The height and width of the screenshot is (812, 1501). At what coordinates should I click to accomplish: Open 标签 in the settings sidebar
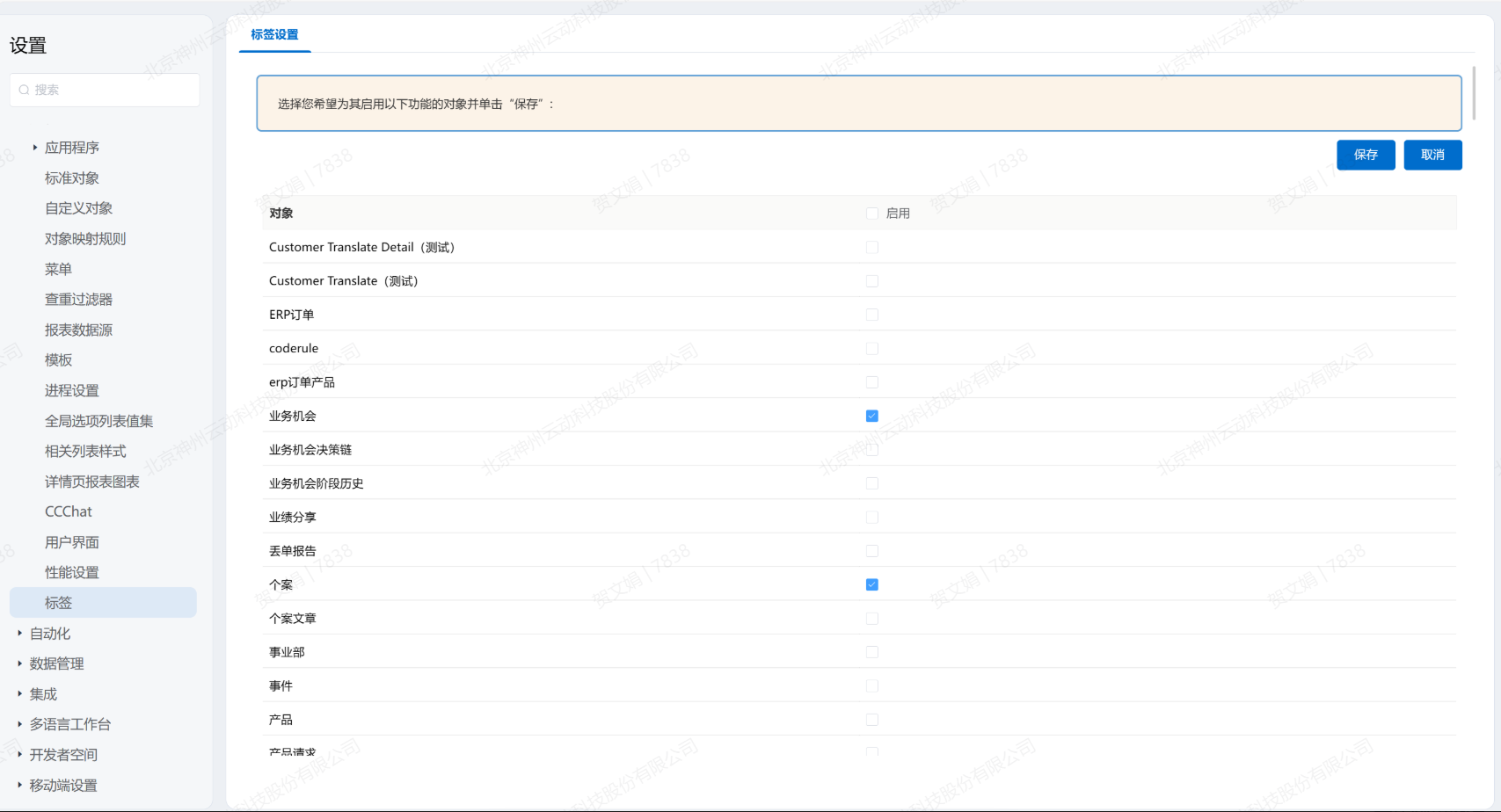(59, 603)
